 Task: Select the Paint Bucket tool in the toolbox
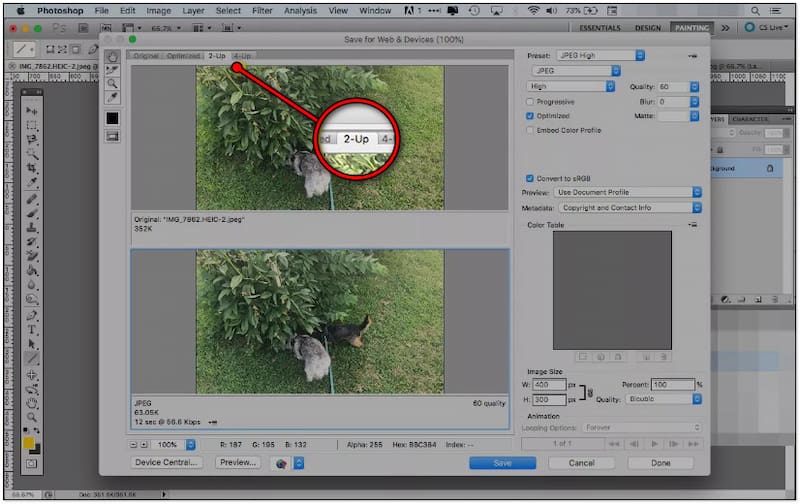pyautogui.click(x=32, y=270)
